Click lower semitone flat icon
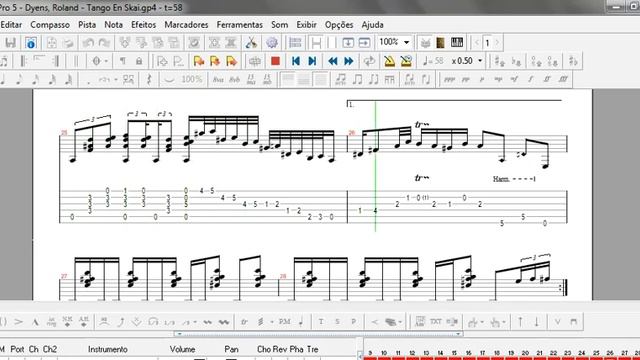Viewport: 640px width, 360px height. pyautogui.click(x=516, y=61)
